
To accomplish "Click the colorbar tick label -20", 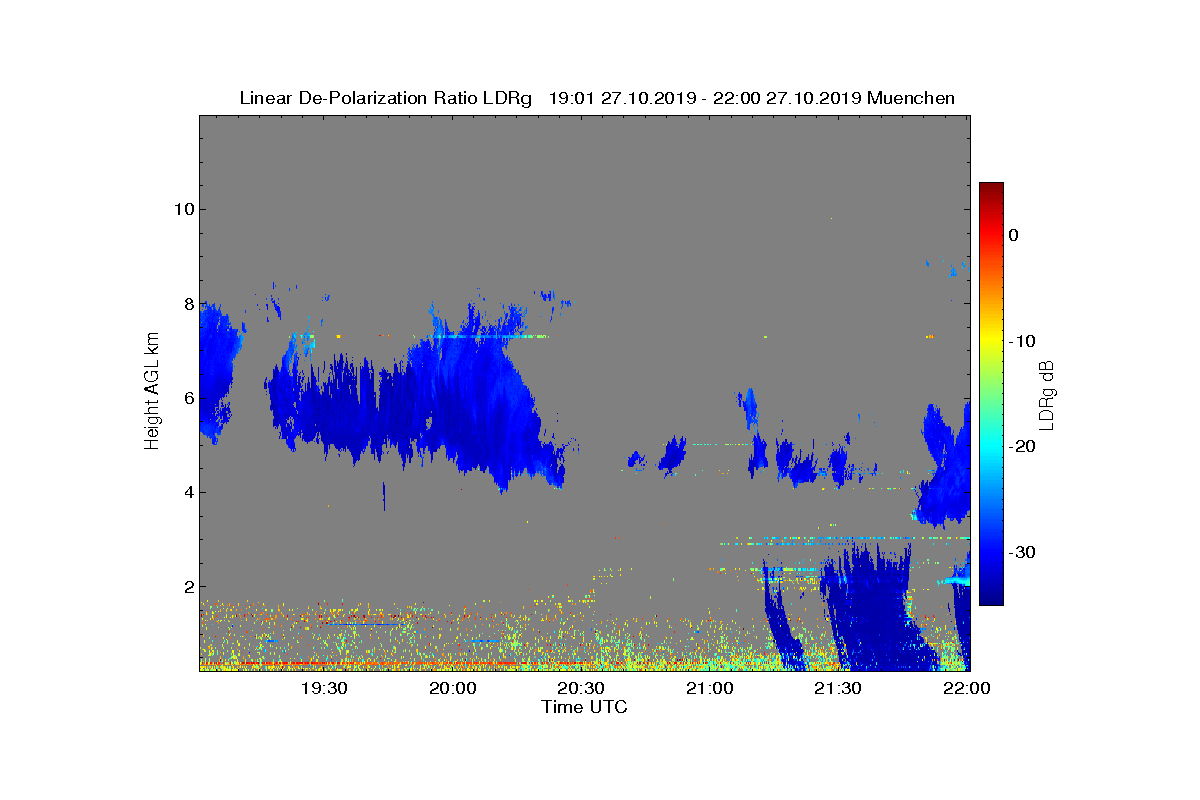I will (1021, 447).
